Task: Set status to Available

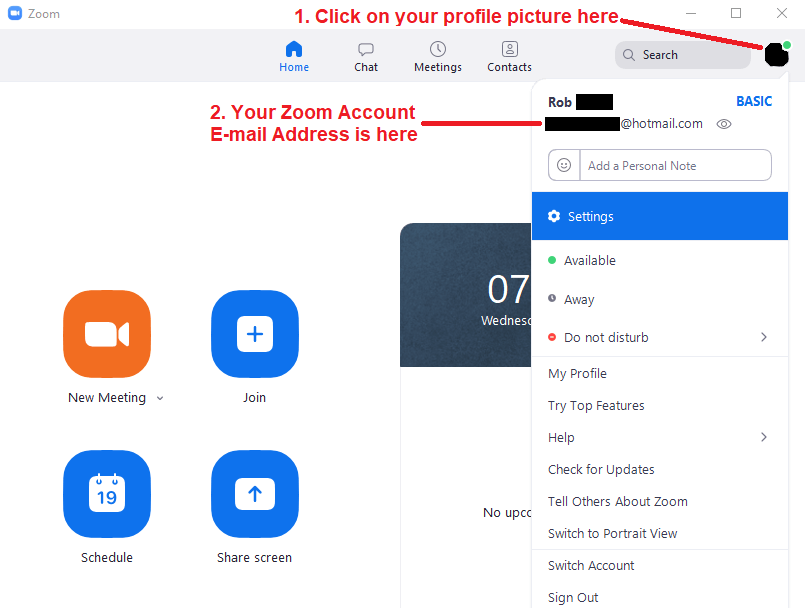Action: 660,260
